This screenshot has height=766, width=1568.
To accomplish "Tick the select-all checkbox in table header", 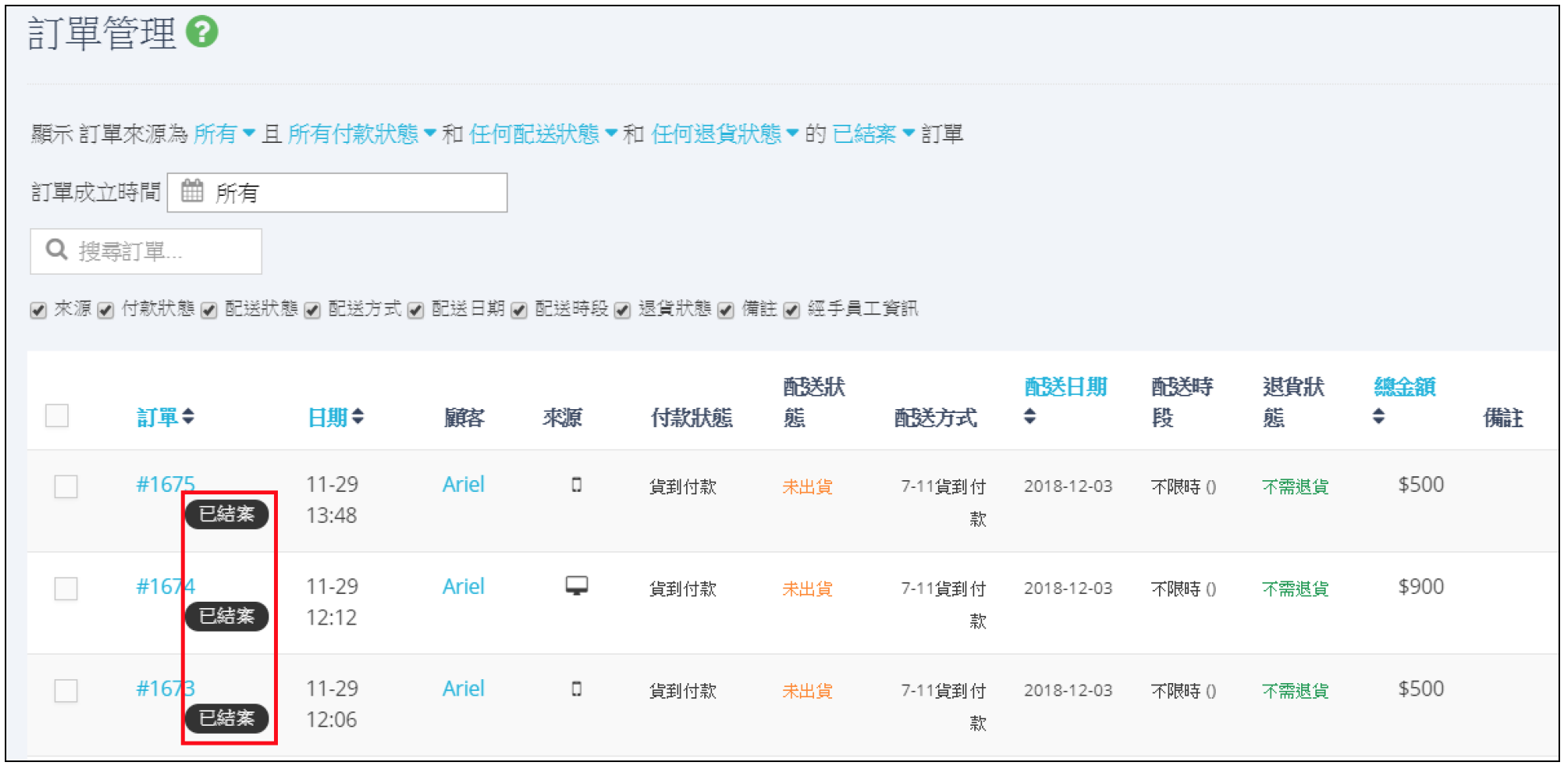I will pos(57,415).
